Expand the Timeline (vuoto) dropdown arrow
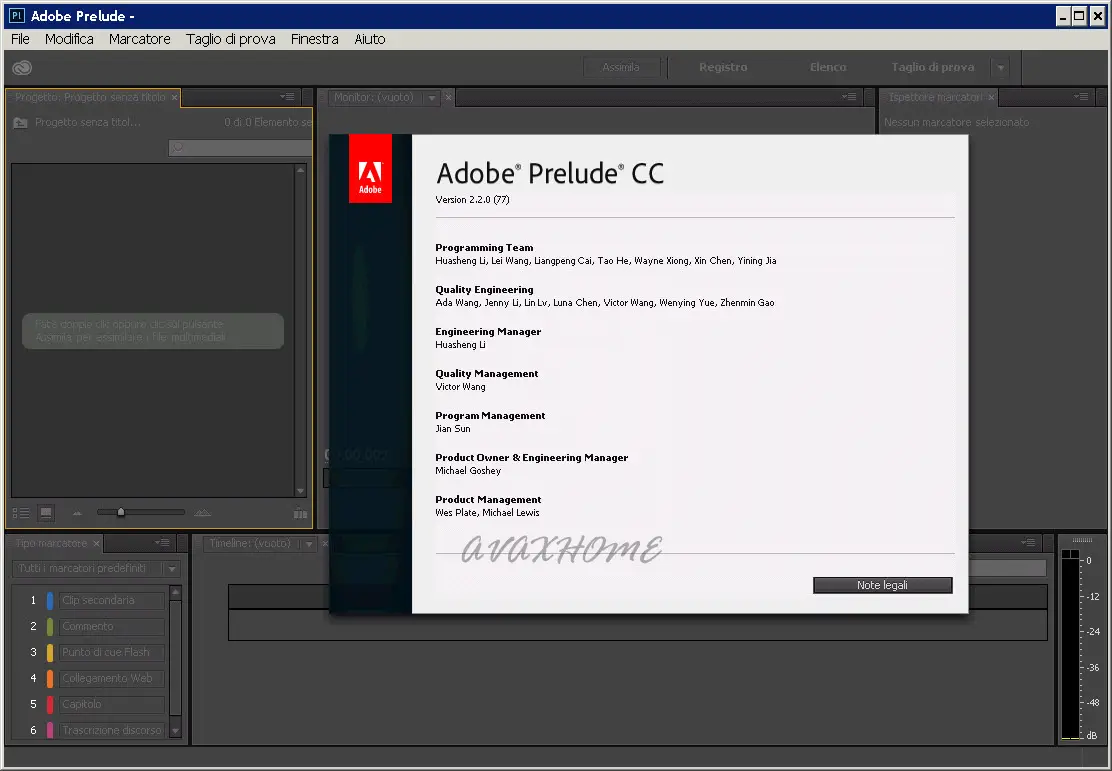 [309, 544]
